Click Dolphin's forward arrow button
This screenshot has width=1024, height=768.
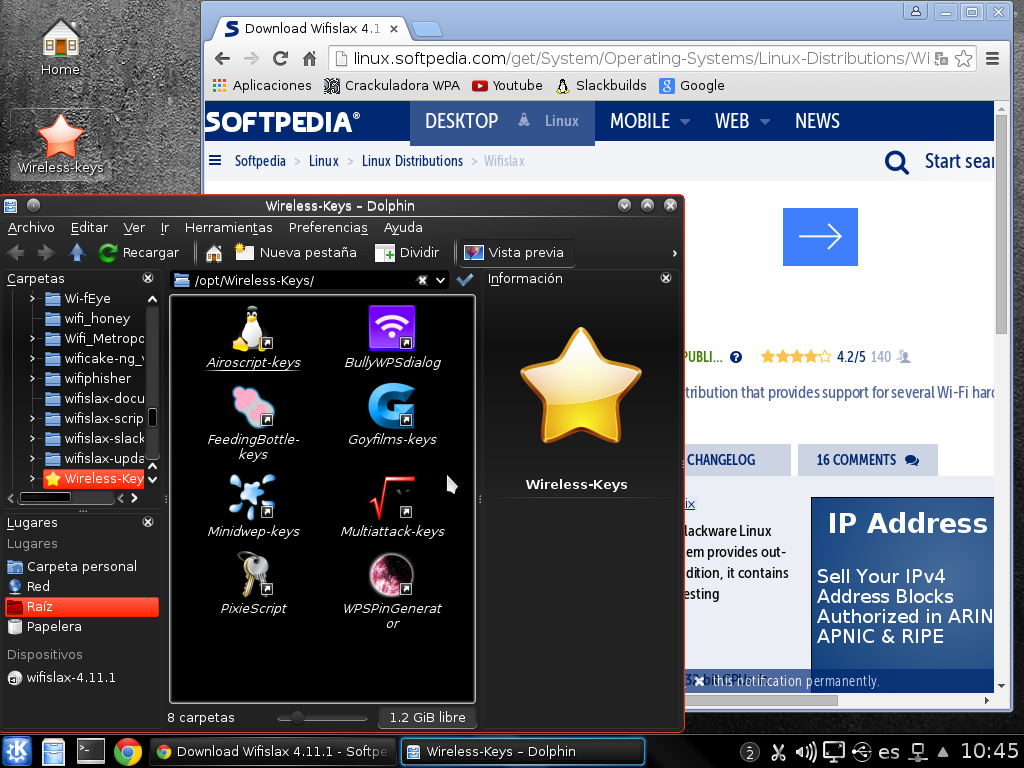pos(46,252)
